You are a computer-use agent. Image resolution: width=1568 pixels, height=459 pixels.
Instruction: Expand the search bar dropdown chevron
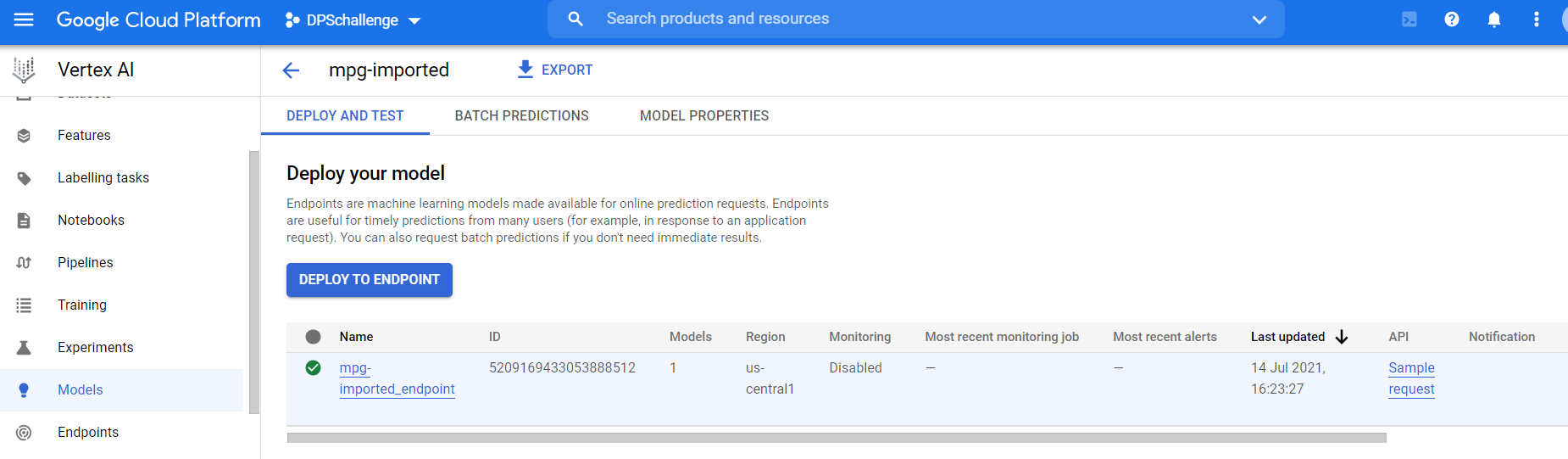point(1259,20)
